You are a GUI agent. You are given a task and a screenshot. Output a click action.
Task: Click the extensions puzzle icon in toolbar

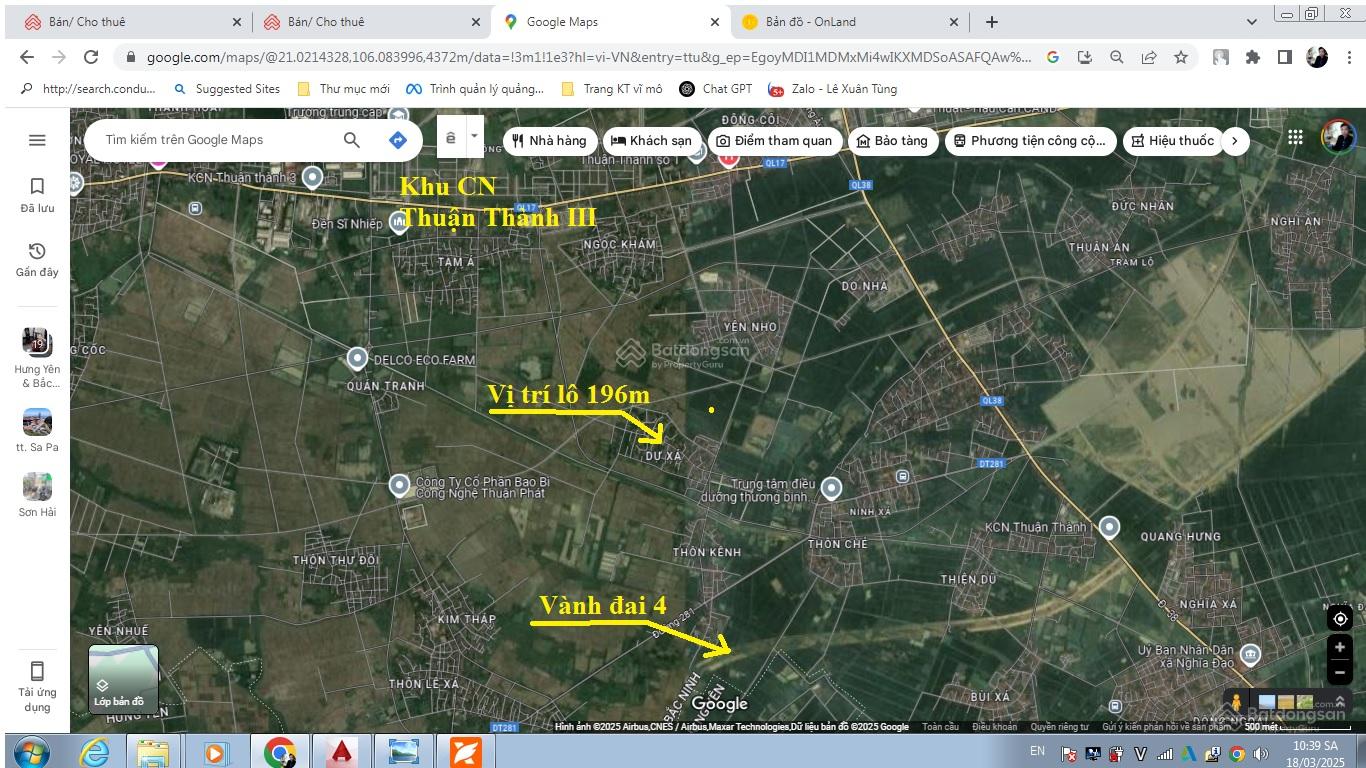(1253, 57)
